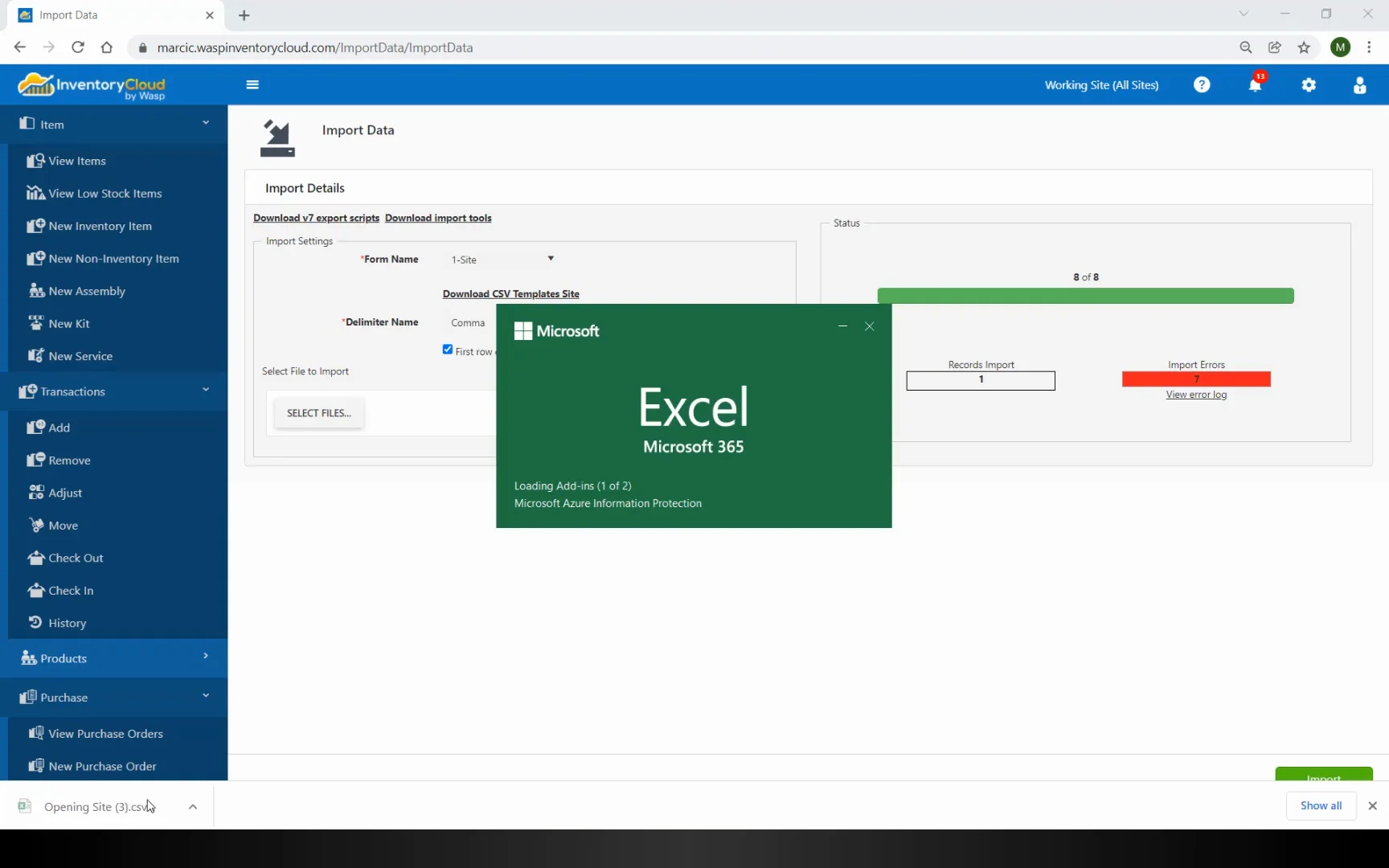This screenshot has height=868, width=1389.
Task: Open the user profile icon
Action: click(1359, 85)
